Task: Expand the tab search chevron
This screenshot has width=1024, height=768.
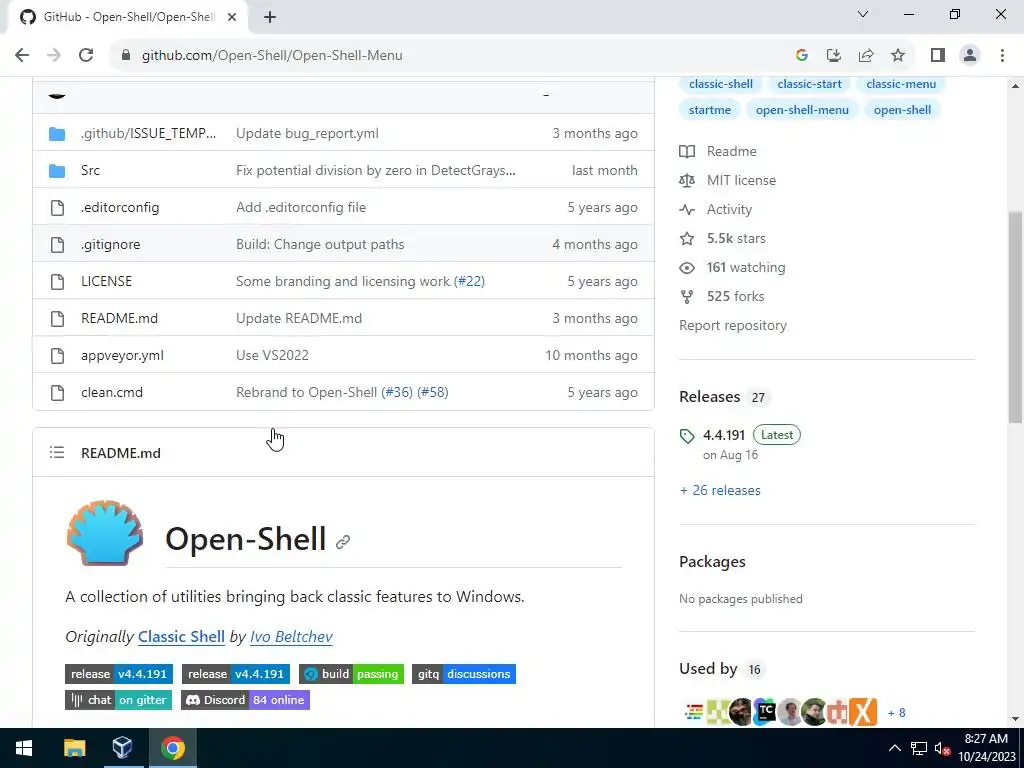Action: pyautogui.click(x=863, y=14)
